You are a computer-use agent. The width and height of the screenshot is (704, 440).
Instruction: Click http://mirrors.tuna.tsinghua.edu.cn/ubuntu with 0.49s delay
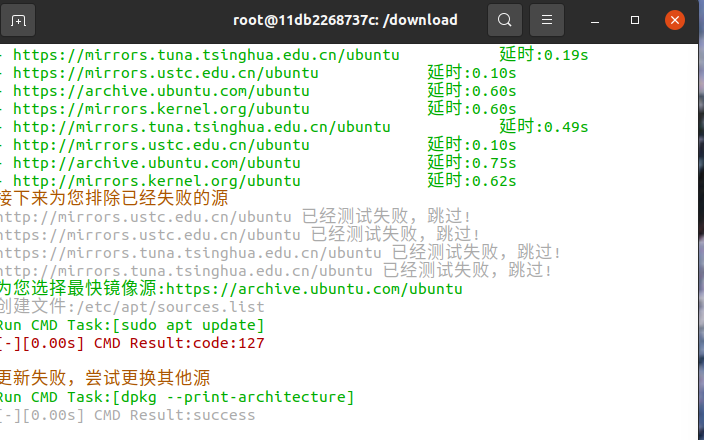tap(202, 127)
